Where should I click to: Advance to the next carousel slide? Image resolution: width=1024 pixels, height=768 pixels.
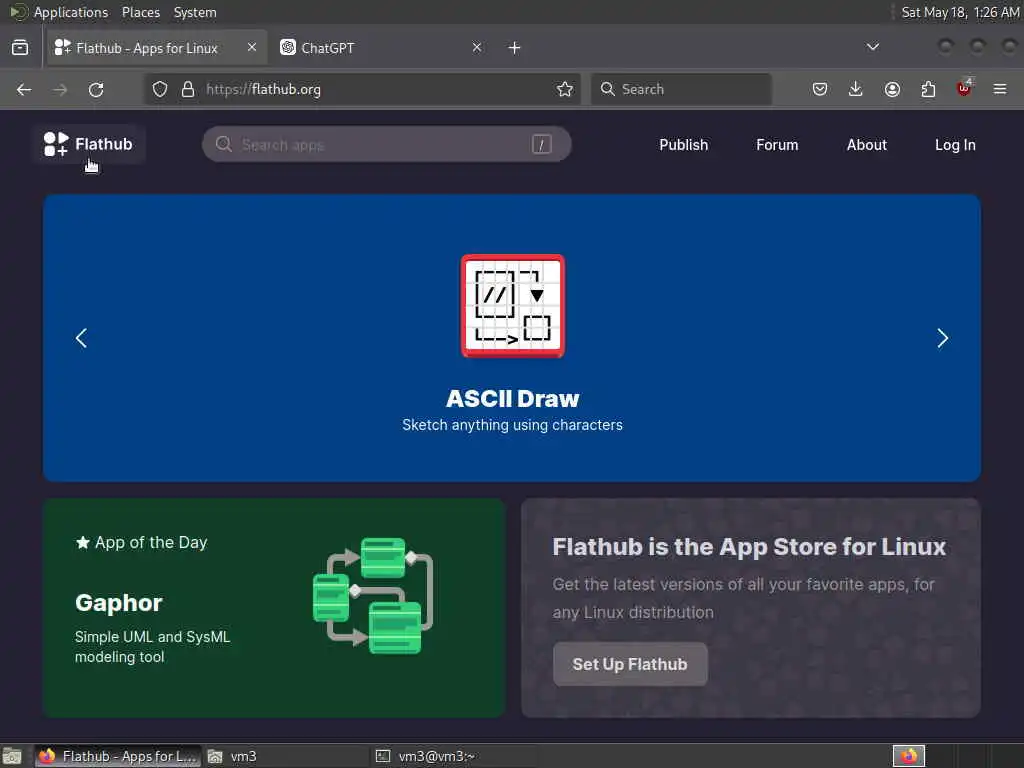point(942,338)
